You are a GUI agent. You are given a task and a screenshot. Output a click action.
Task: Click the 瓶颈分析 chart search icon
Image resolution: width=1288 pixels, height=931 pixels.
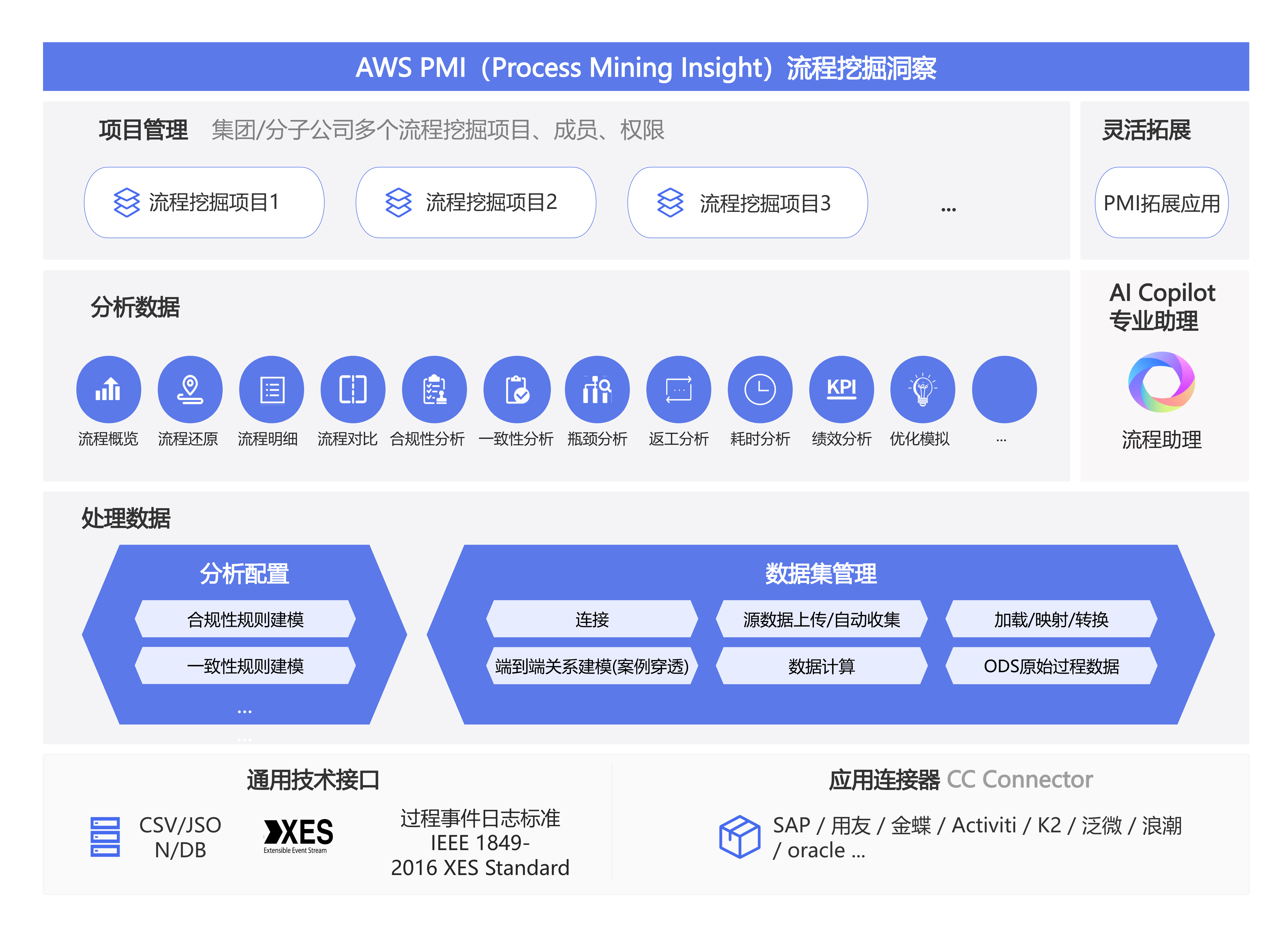[x=597, y=389]
